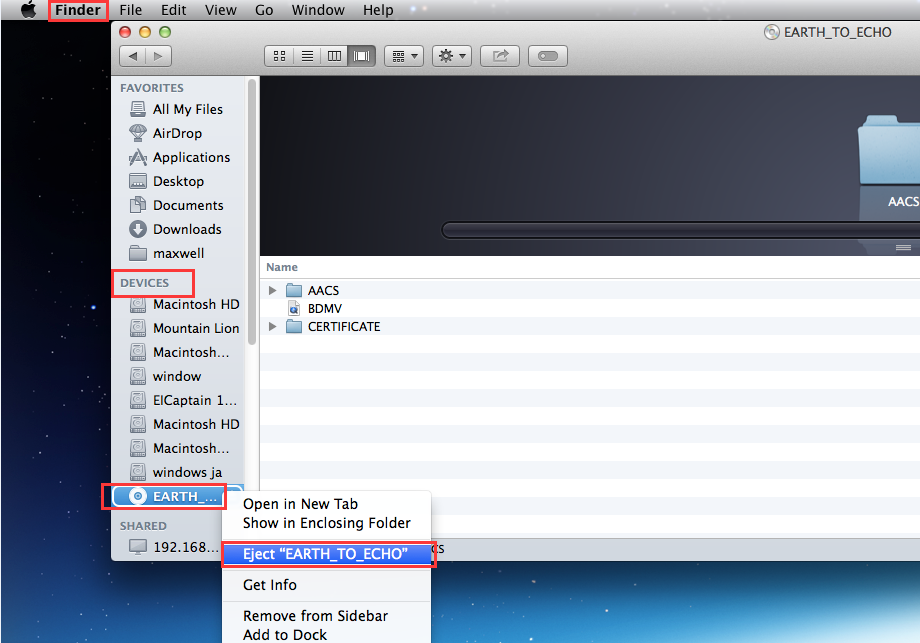Click the sidebar vertical scrollbar

[x=252, y=212]
